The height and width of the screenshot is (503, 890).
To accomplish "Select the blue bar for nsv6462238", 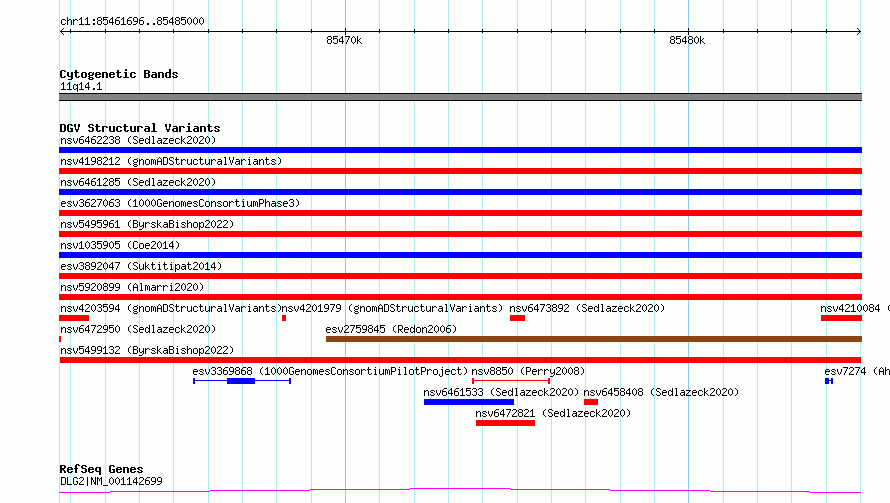I will (460, 150).
